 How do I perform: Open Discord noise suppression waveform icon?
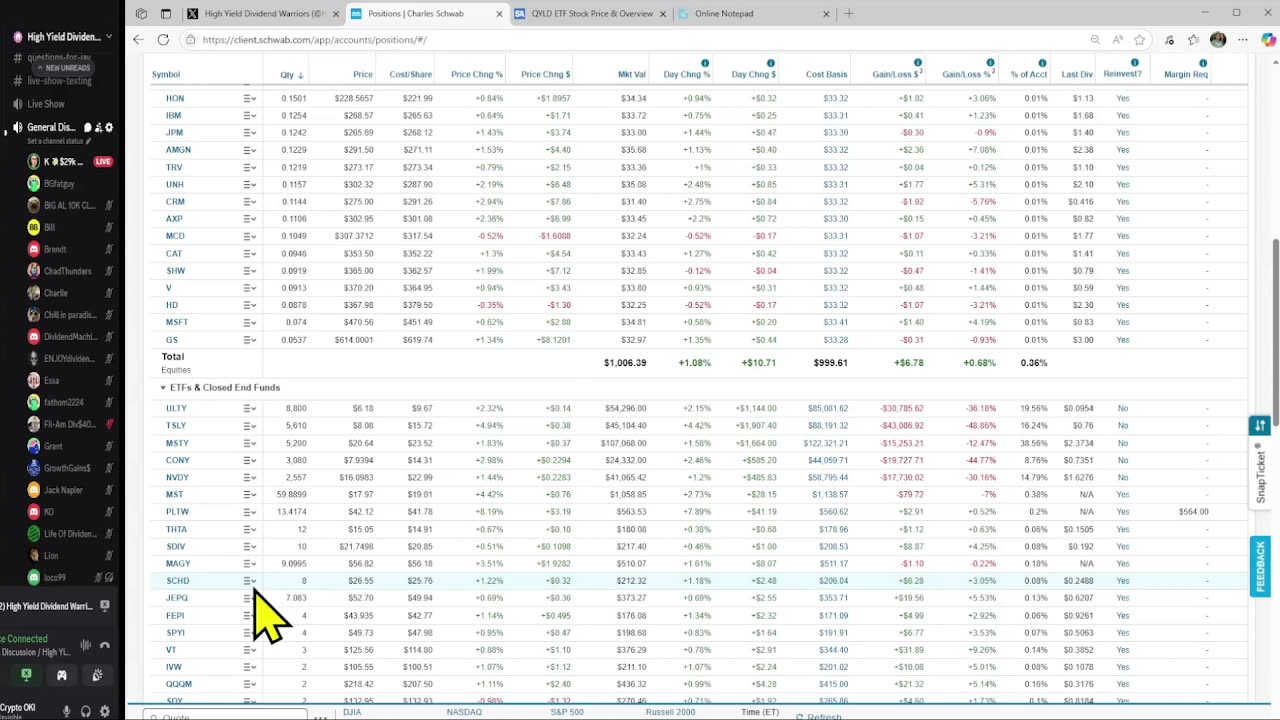[x=86, y=645]
